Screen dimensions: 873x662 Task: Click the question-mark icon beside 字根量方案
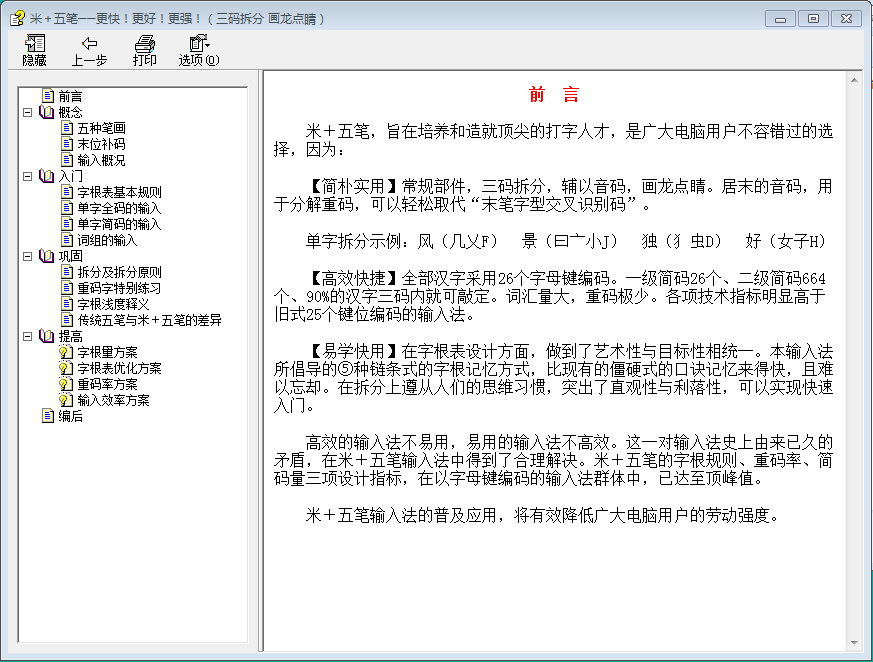(x=67, y=352)
